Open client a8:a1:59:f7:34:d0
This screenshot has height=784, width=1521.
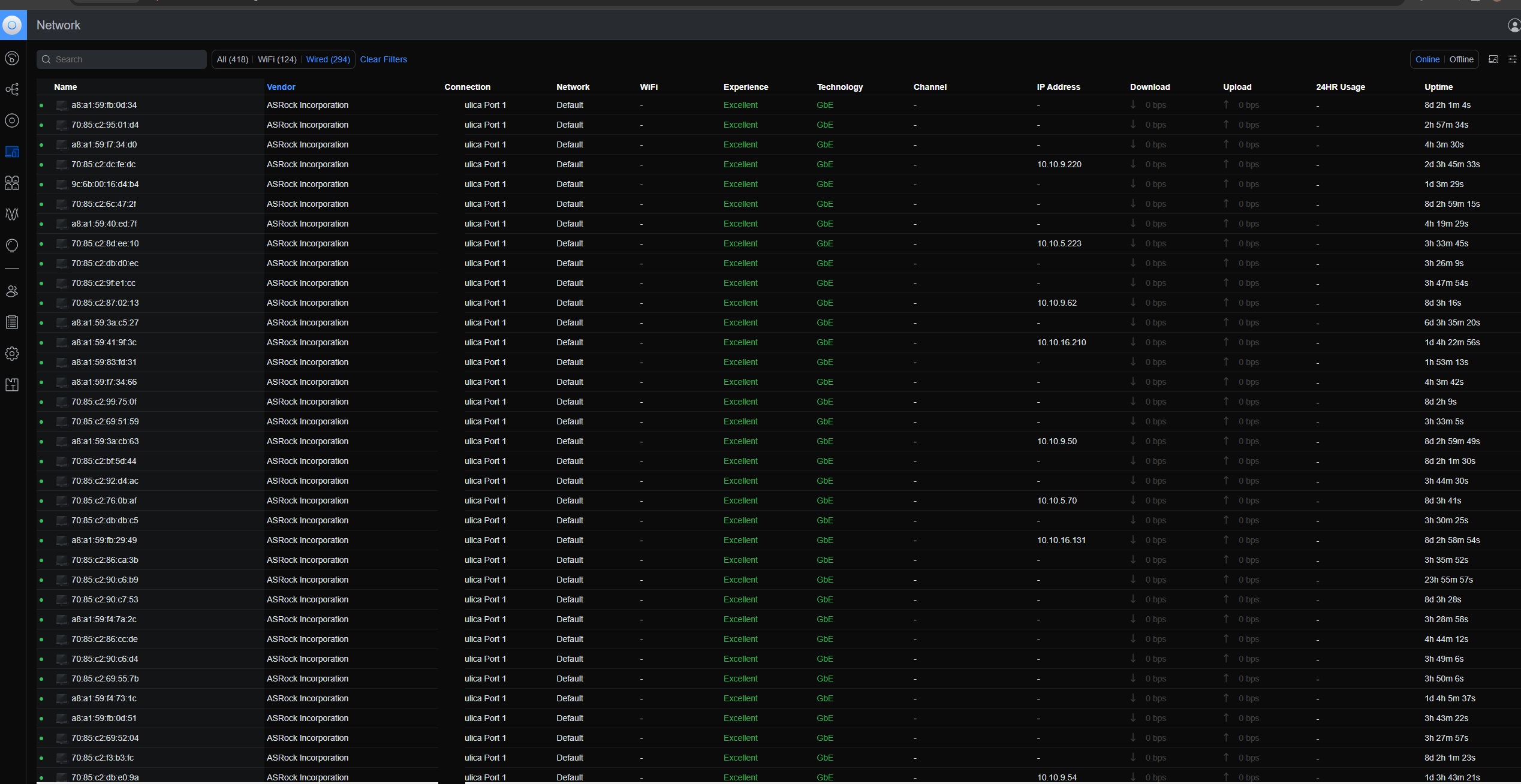104,144
